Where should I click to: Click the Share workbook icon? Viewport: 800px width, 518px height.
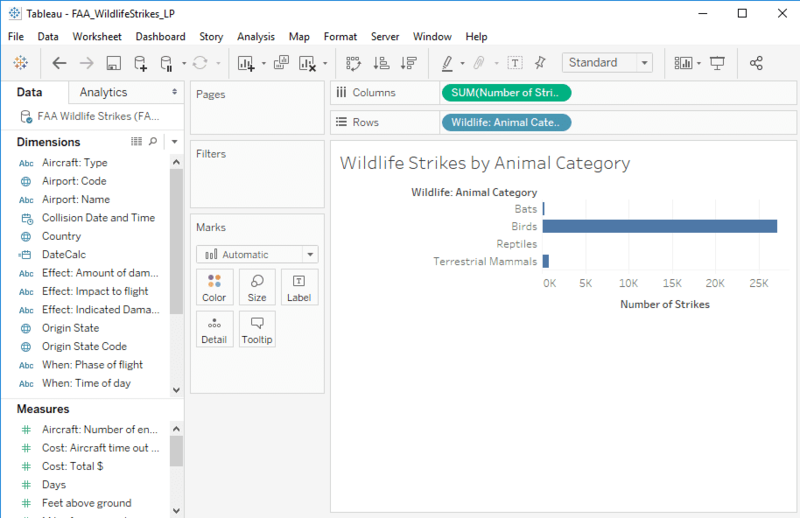[756, 63]
